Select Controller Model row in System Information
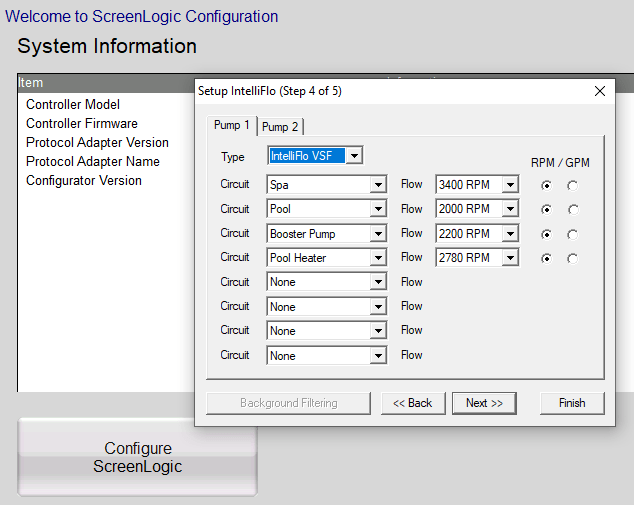 coord(73,104)
